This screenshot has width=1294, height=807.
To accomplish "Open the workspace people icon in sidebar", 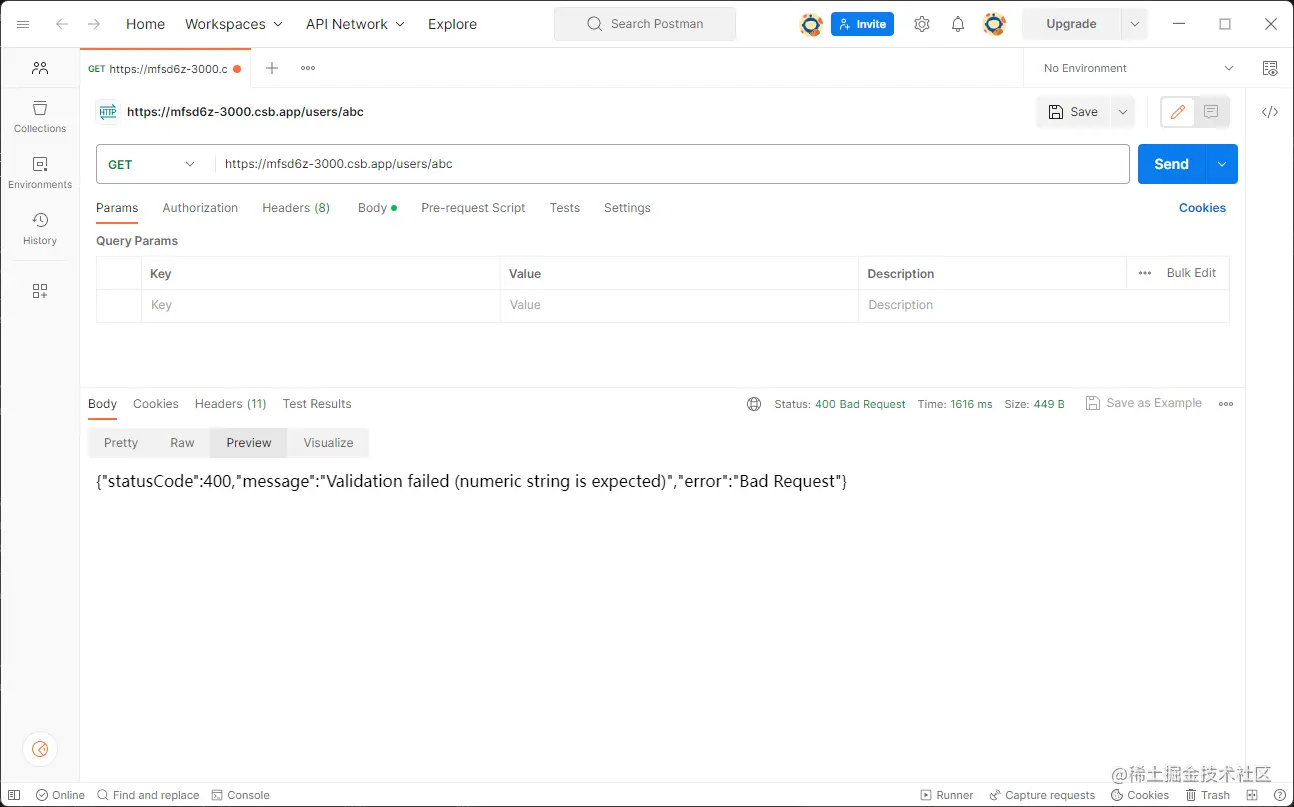I will (40, 68).
